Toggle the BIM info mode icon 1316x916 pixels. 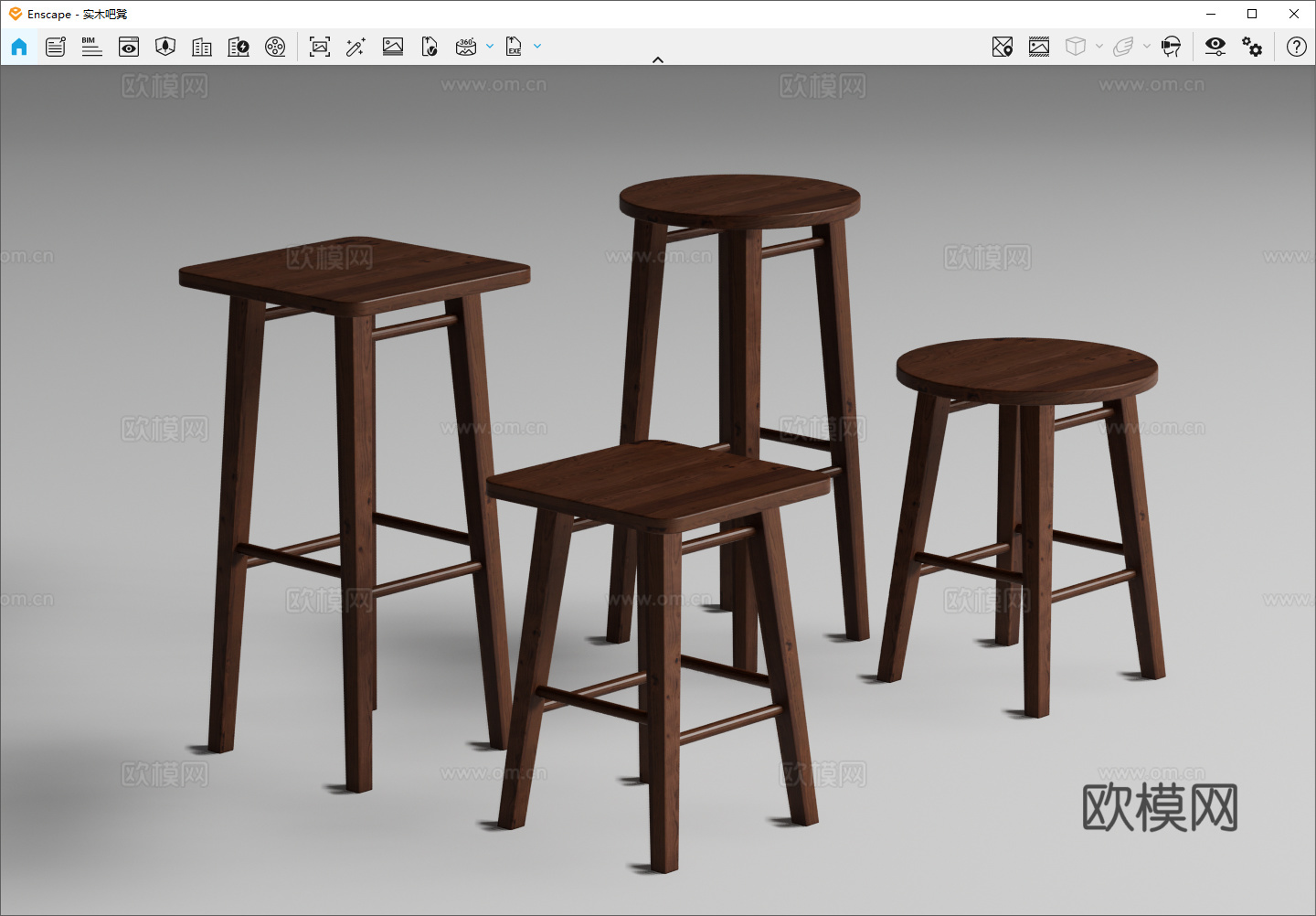click(x=91, y=47)
